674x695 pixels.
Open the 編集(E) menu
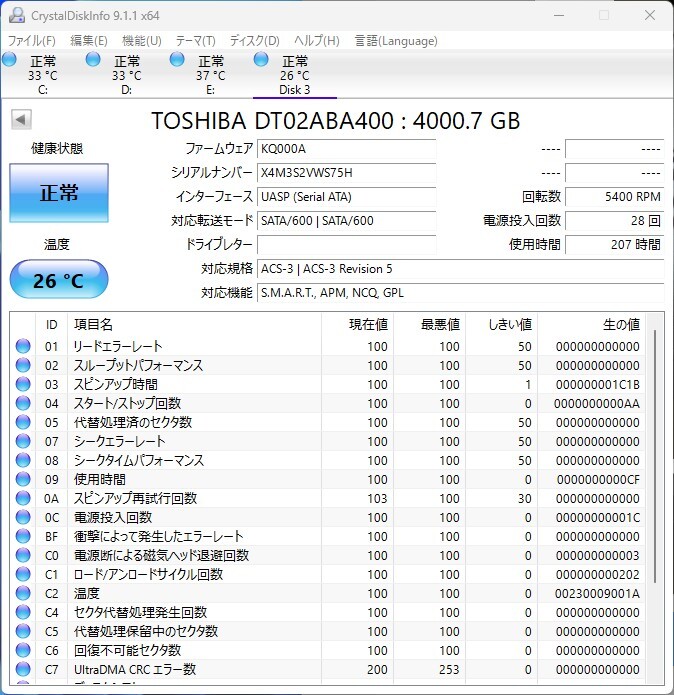[x=89, y=41]
